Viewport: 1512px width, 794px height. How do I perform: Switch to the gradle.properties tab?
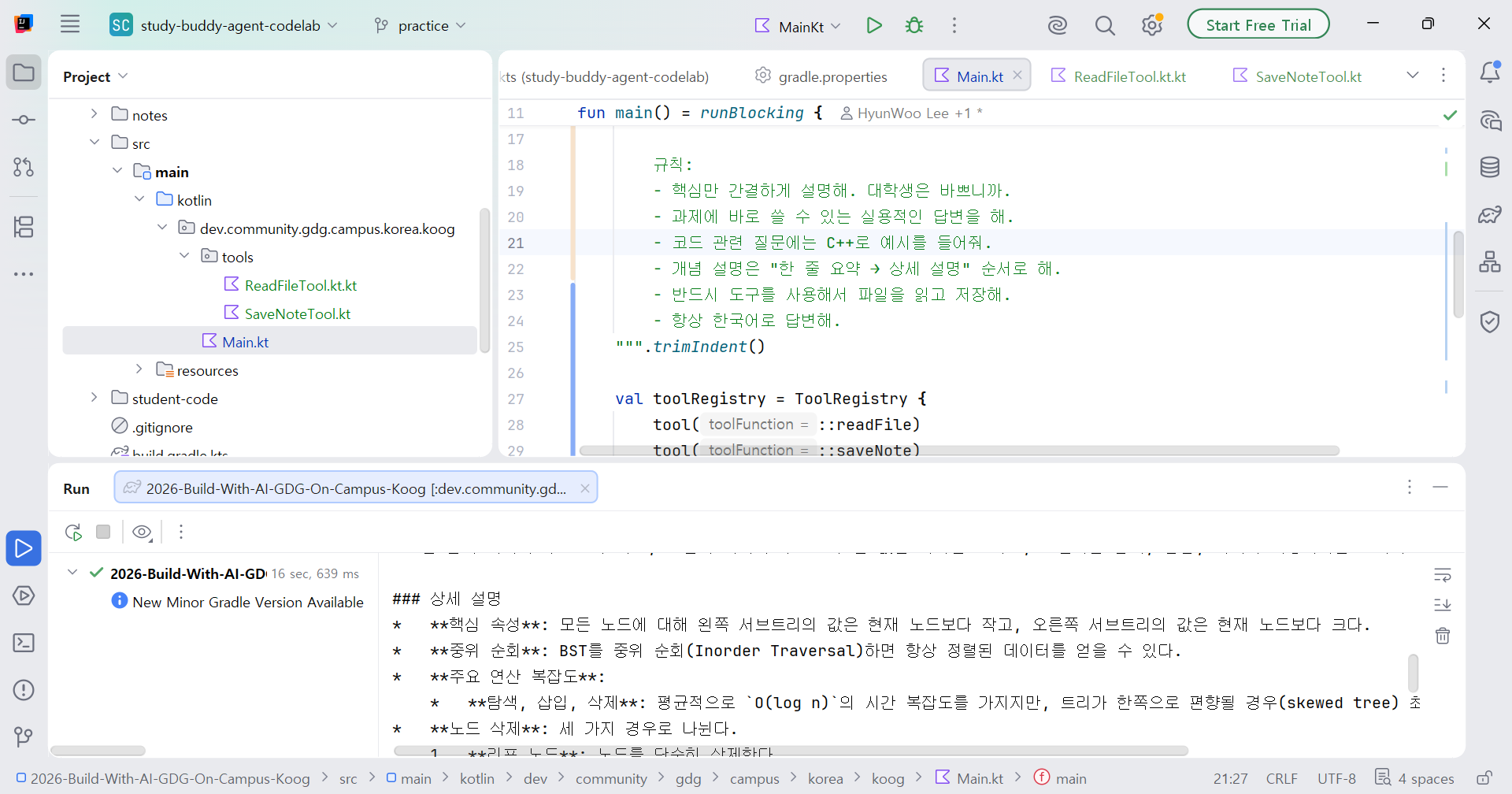click(821, 76)
